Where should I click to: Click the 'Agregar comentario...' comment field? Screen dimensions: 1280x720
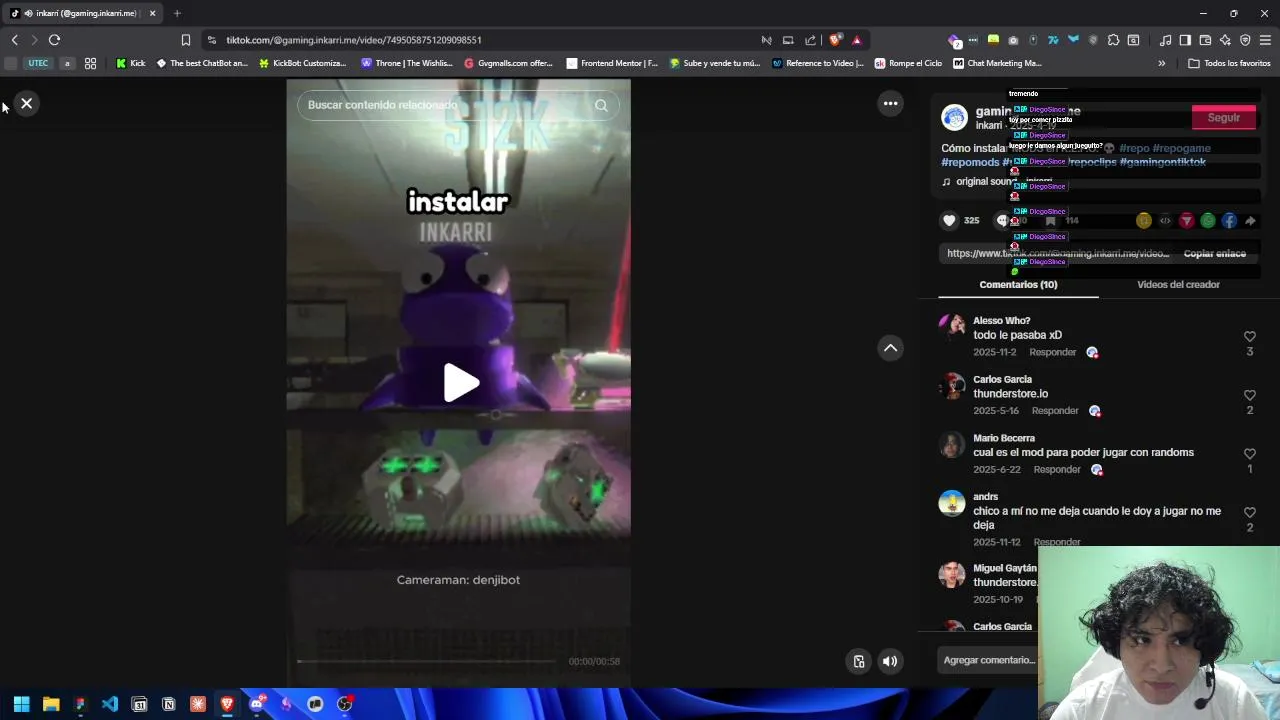(989, 660)
